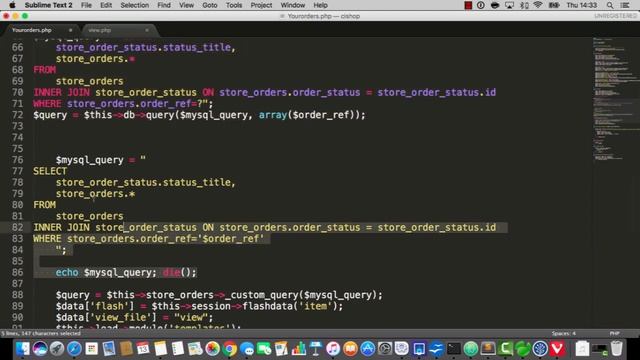Click the 'die' keyword on line 86
This screenshot has width=640, height=360.
pos(171,272)
